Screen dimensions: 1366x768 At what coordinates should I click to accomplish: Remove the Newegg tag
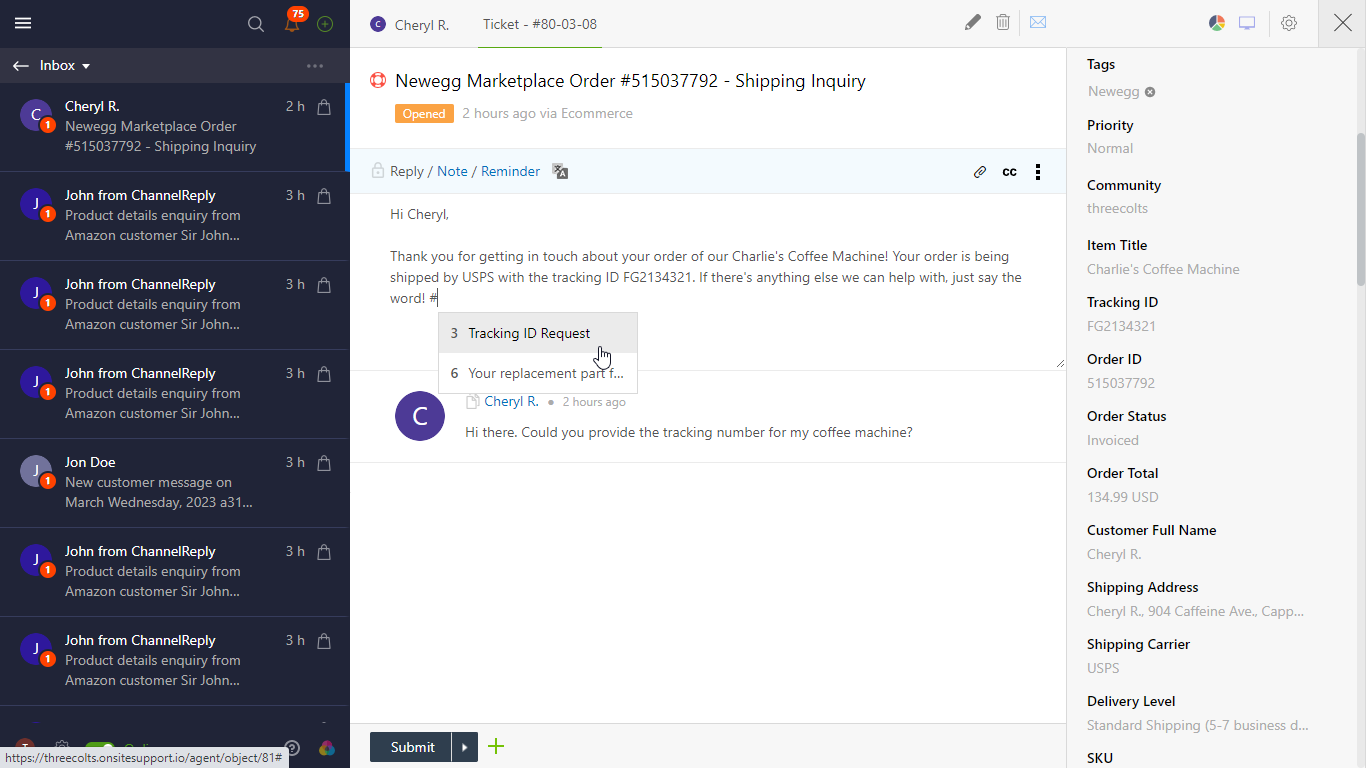click(1150, 92)
